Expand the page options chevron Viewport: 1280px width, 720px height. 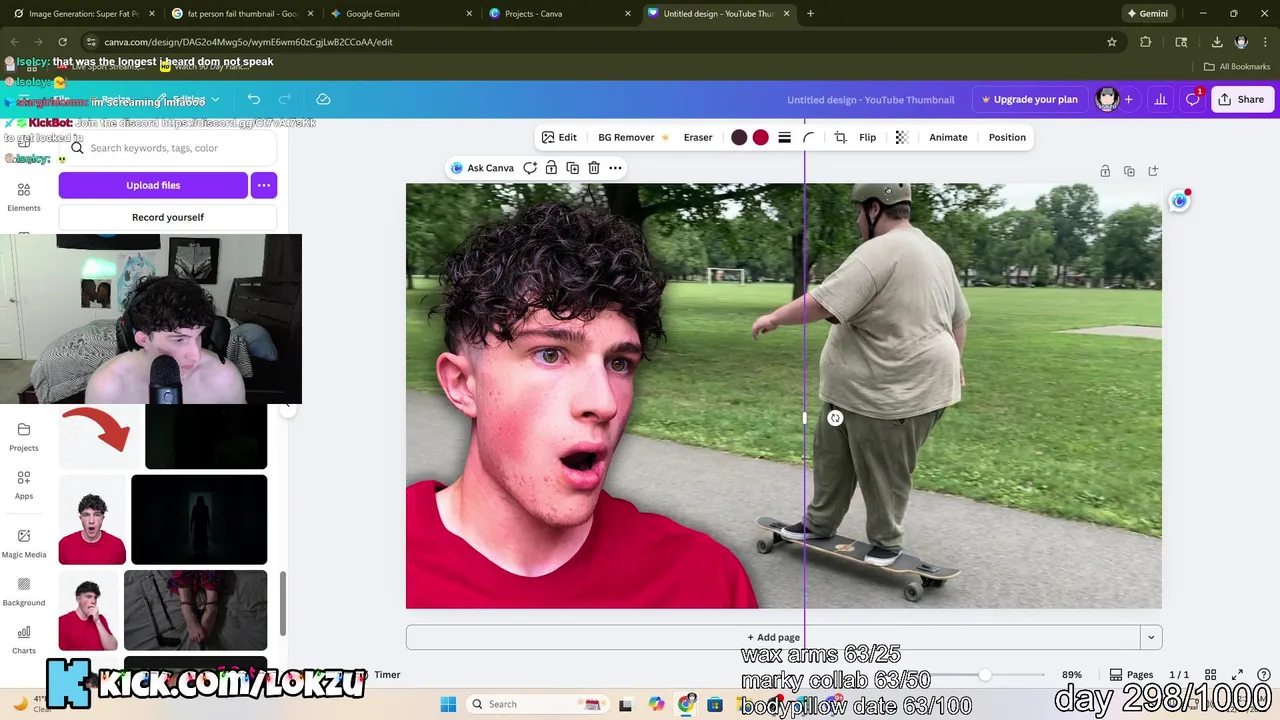click(x=1151, y=637)
